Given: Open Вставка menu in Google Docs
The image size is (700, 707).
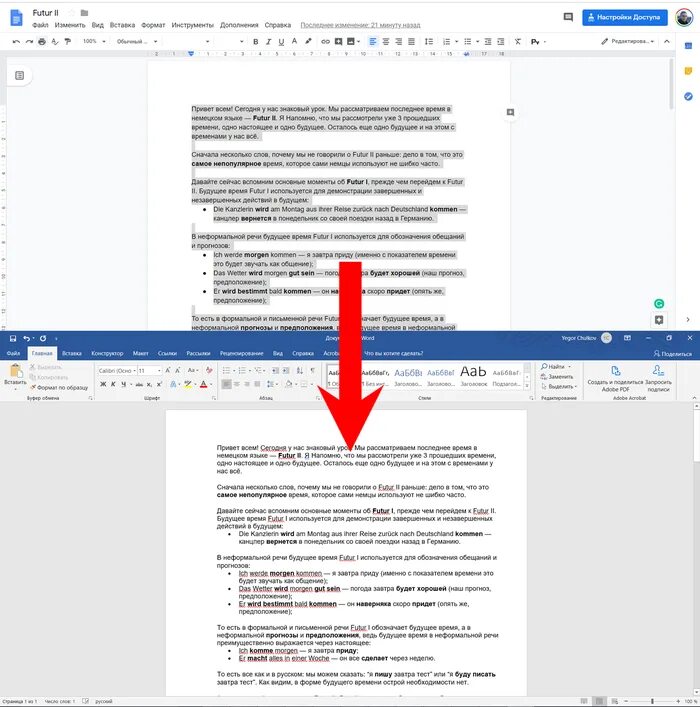Looking at the screenshot, I should coord(122,25).
